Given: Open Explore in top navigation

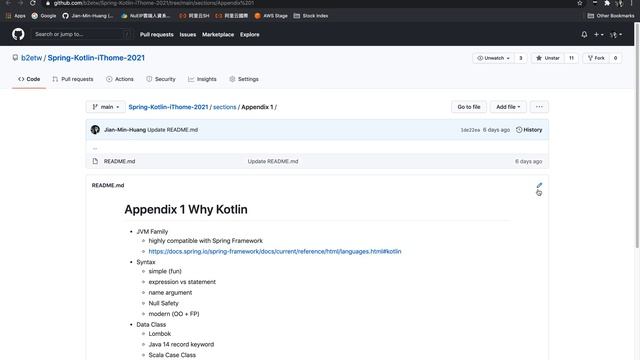Looking at the screenshot, I should point(250,35).
